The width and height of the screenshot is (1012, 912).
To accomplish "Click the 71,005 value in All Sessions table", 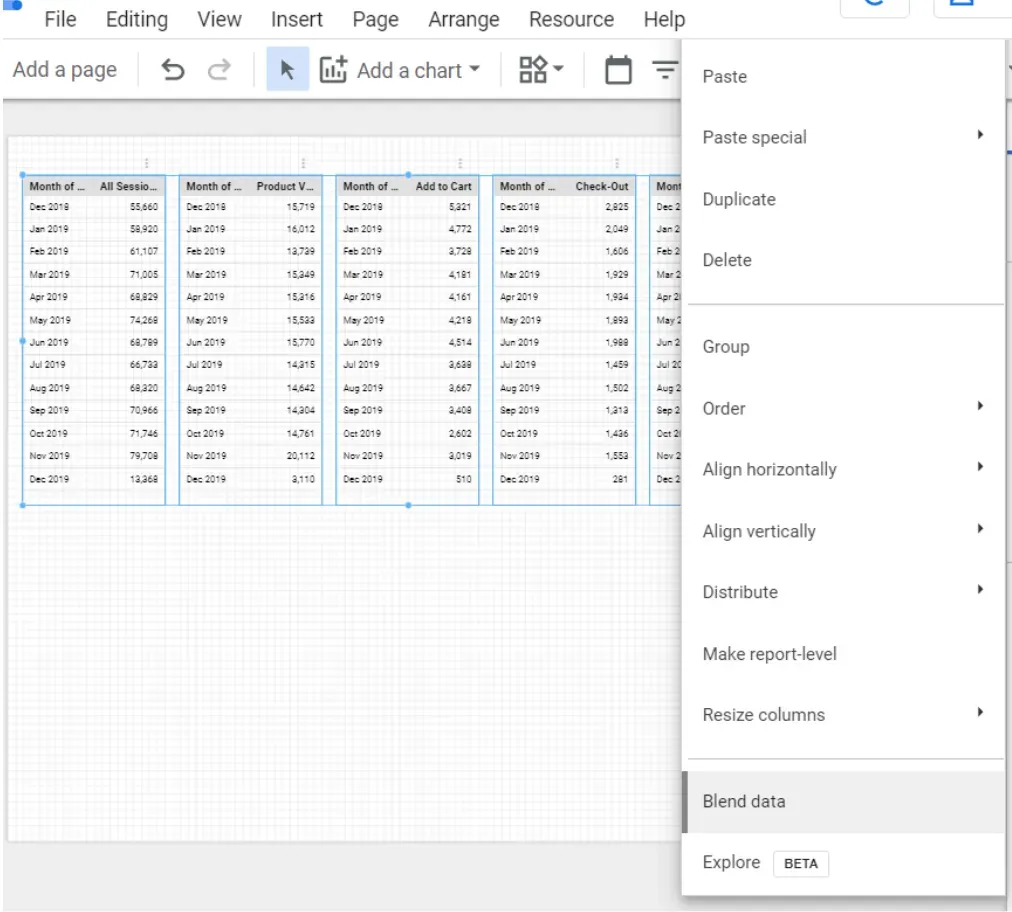I will (x=144, y=274).
